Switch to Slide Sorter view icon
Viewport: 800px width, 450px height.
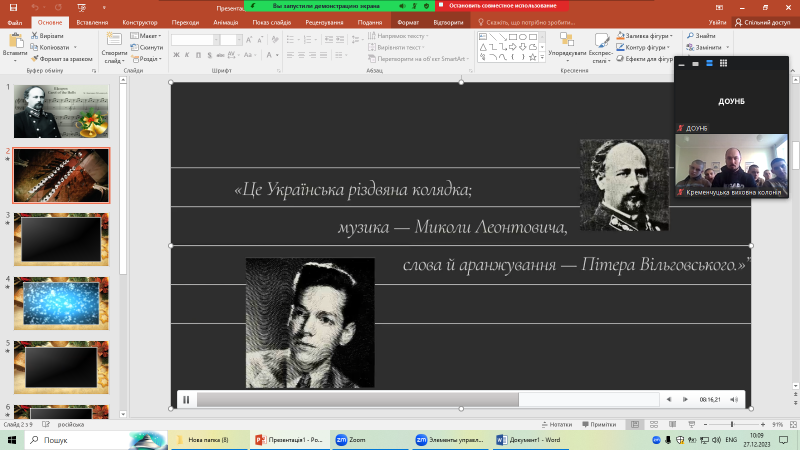[654, 424]
